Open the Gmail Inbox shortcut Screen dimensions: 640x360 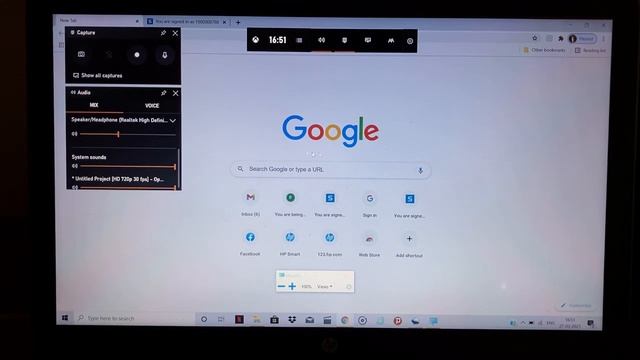point(250,203)
